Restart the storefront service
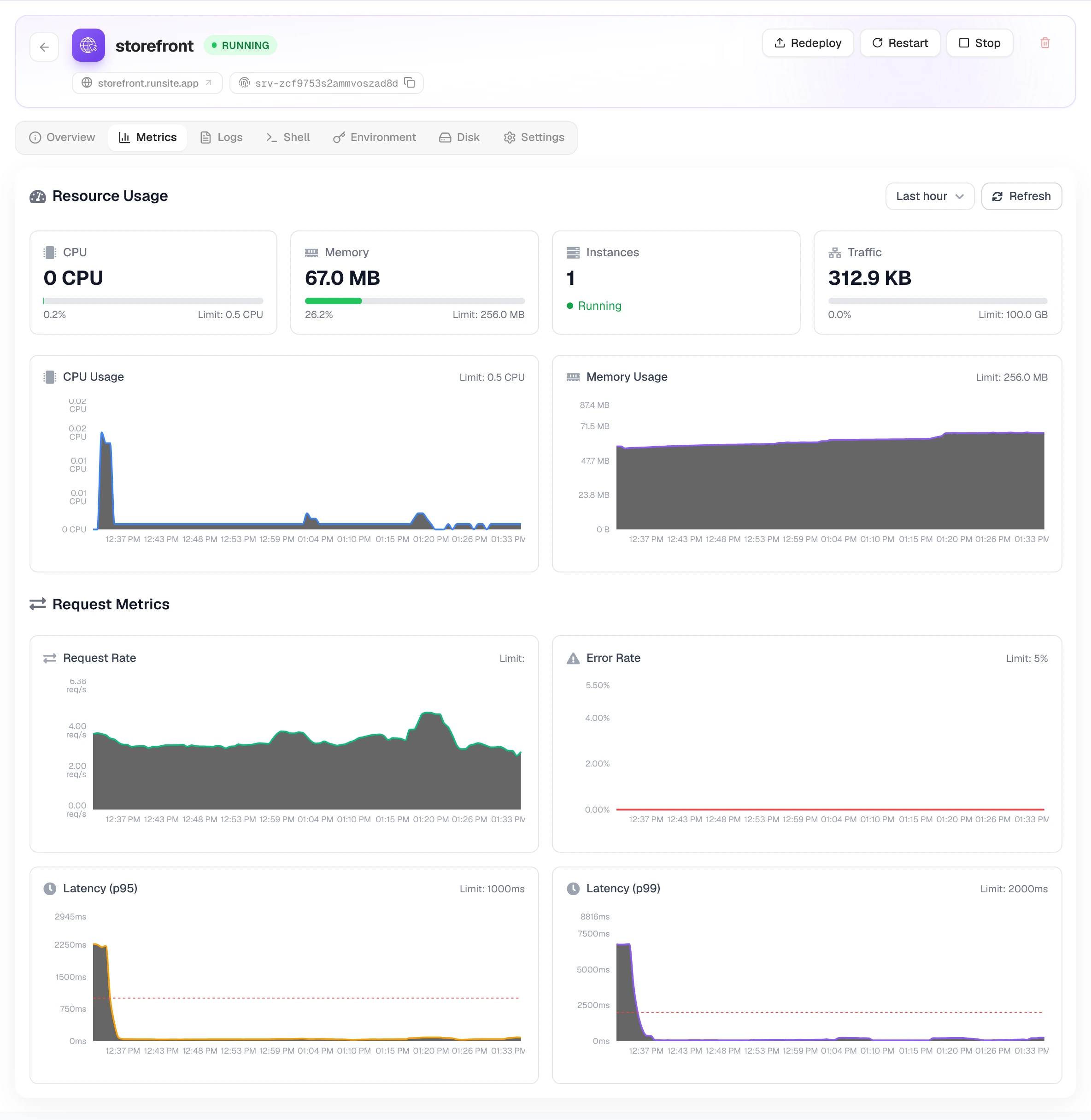Viewport: 1091px width, 1120px height. (x=900, y=43)
